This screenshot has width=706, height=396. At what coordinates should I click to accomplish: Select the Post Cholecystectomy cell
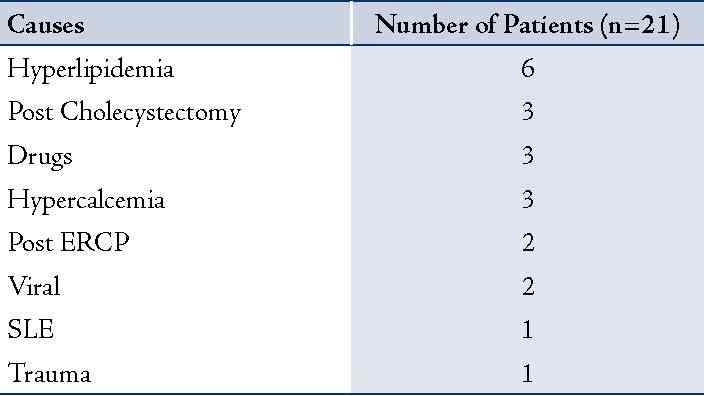(124, 112)
